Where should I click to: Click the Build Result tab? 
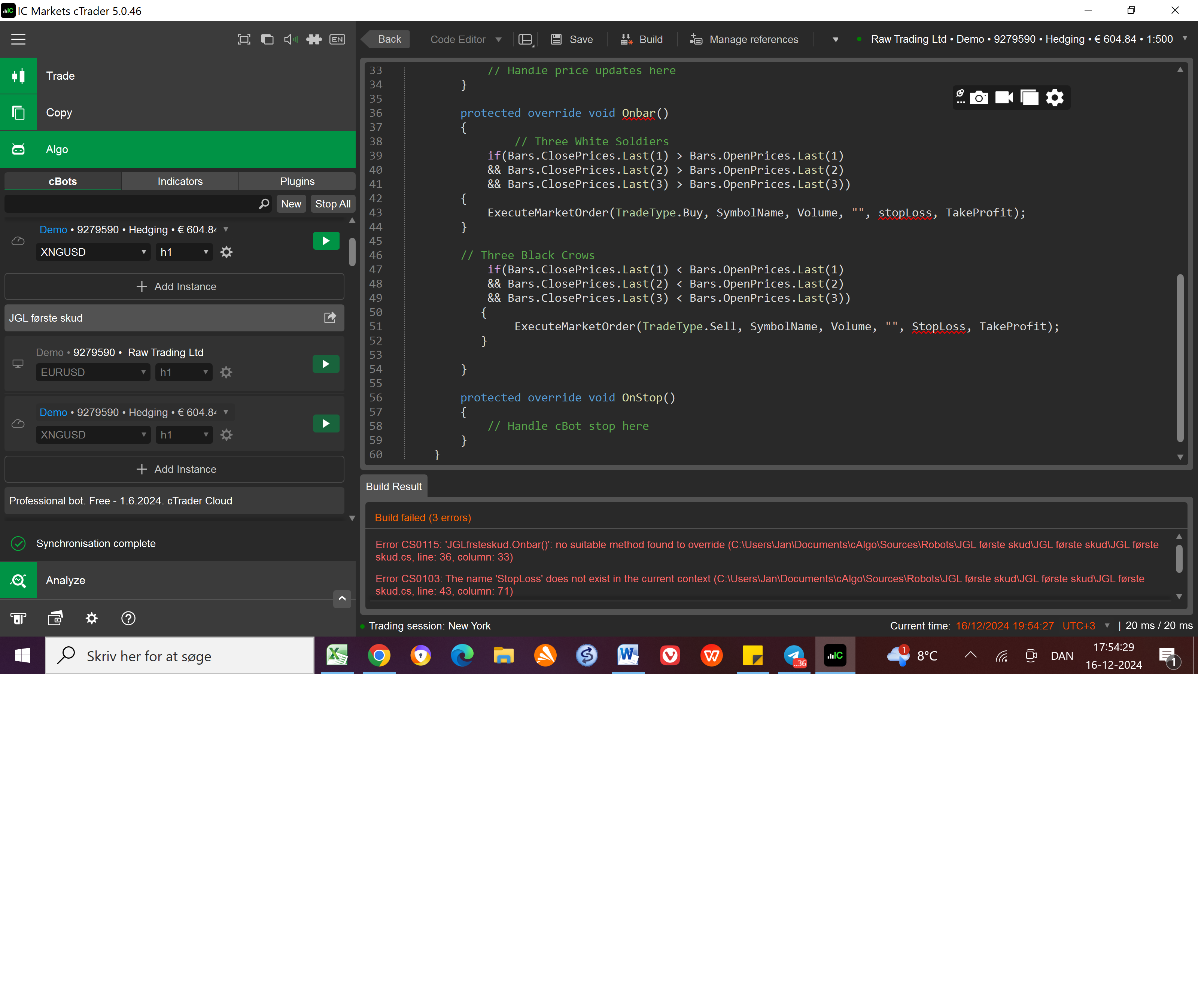393,486
